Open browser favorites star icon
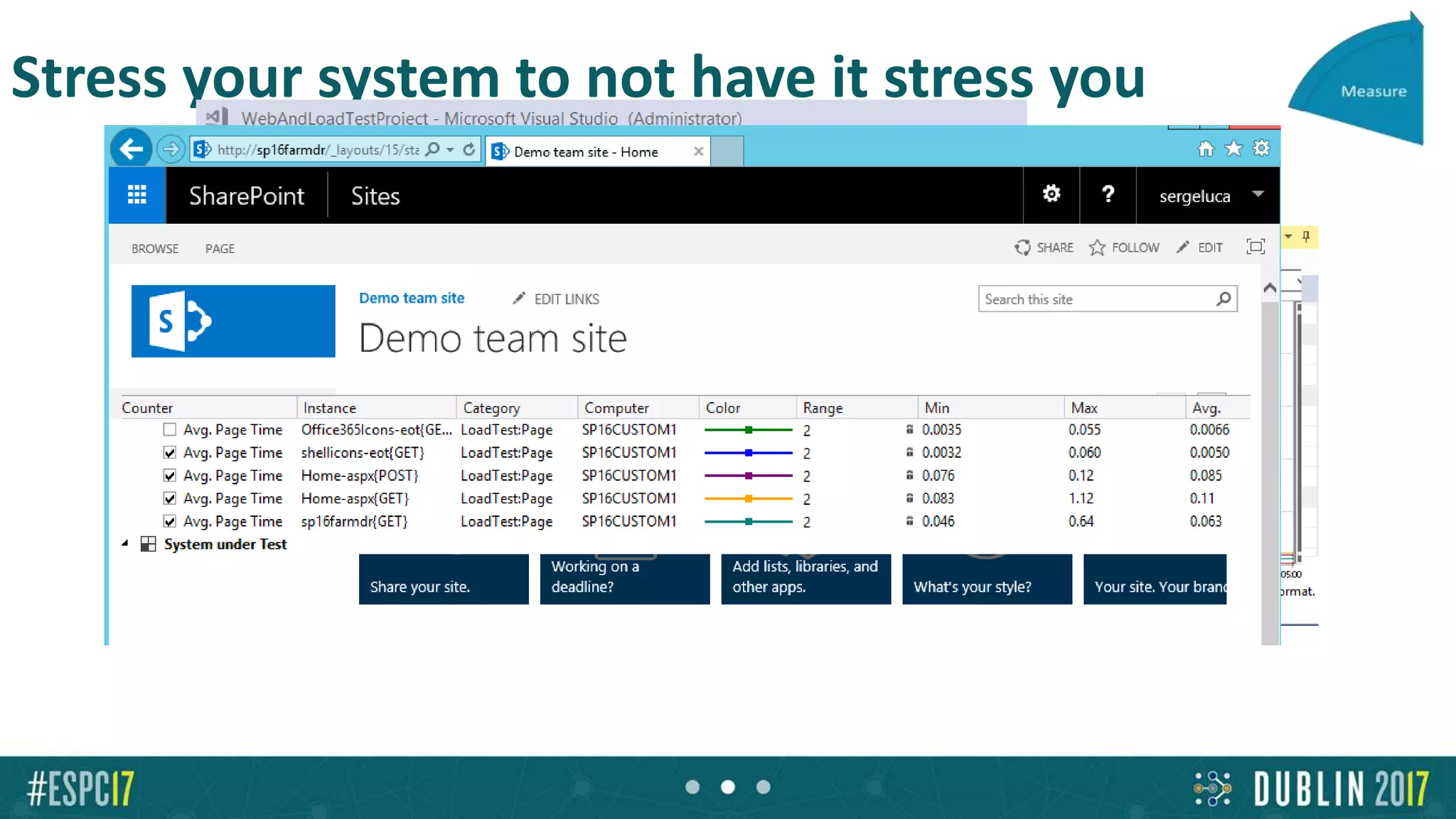The width and height of the screenshot is (1456, 819). pos(1233,149)
